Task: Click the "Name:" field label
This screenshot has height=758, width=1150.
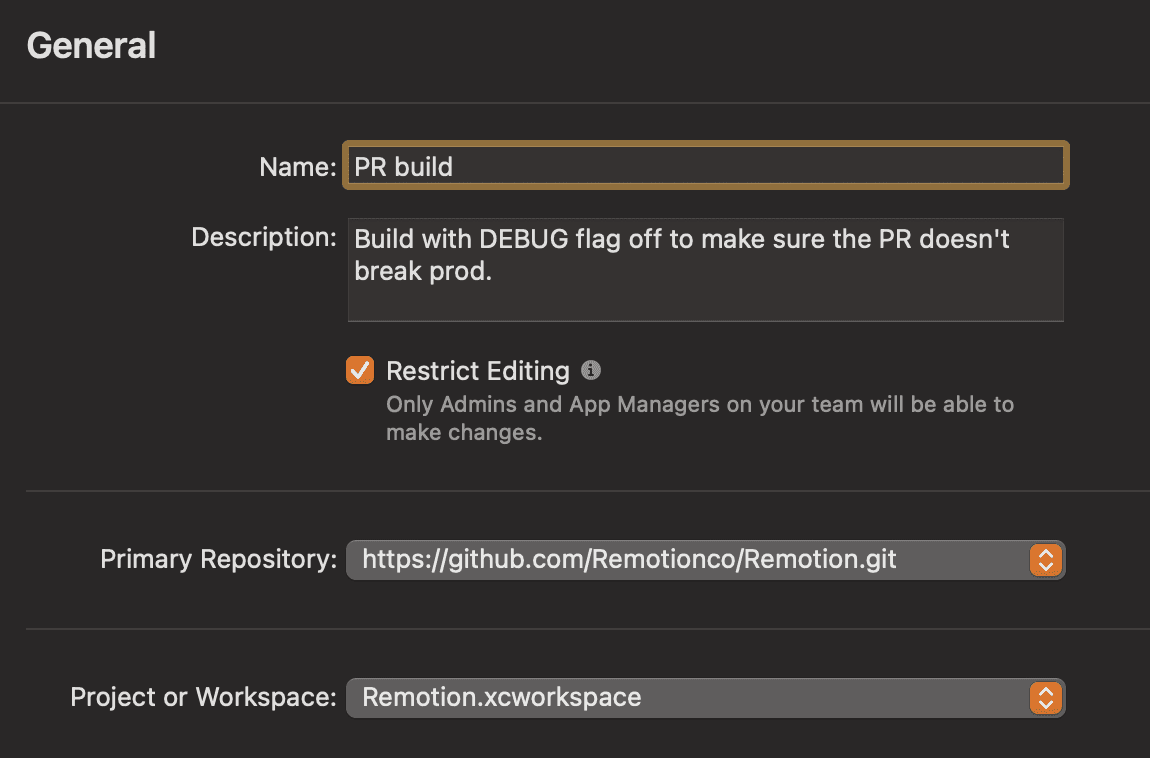Action: coord(297,167)
